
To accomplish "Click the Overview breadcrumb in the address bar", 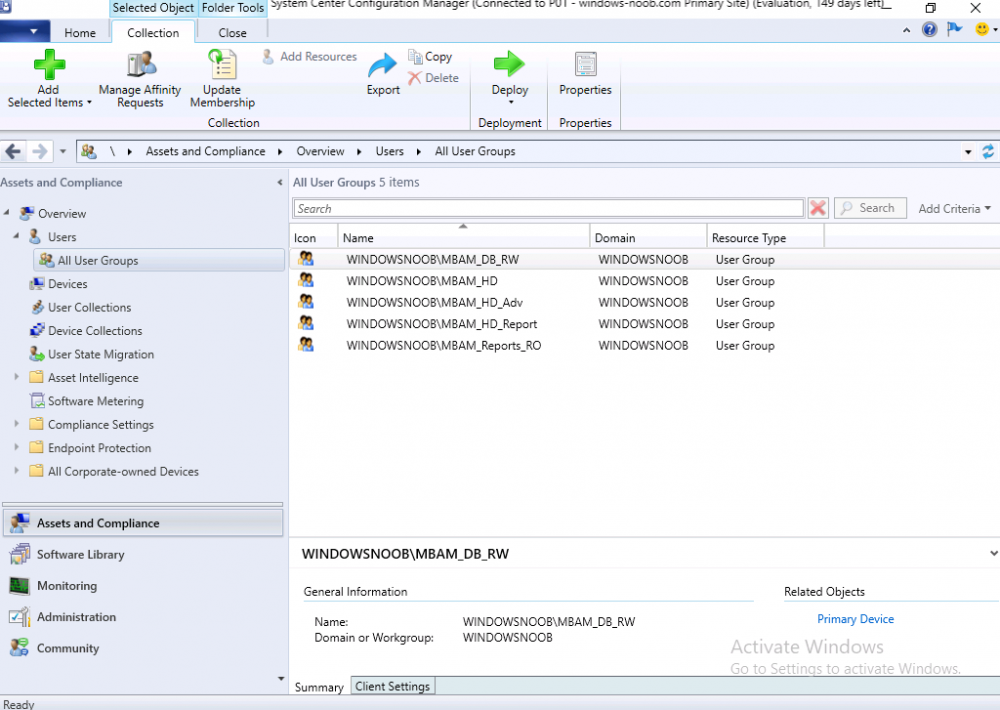I will pos(320,151).
